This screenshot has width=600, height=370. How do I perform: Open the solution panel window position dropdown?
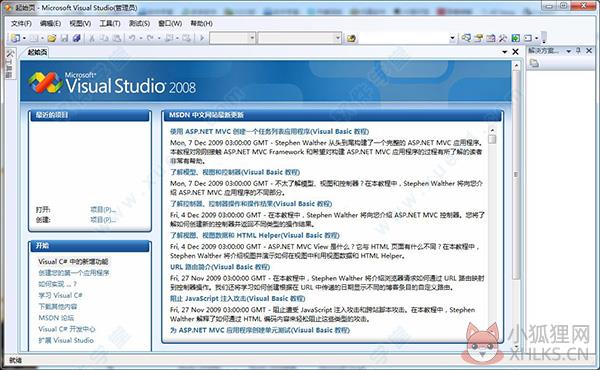pos(569,51)
